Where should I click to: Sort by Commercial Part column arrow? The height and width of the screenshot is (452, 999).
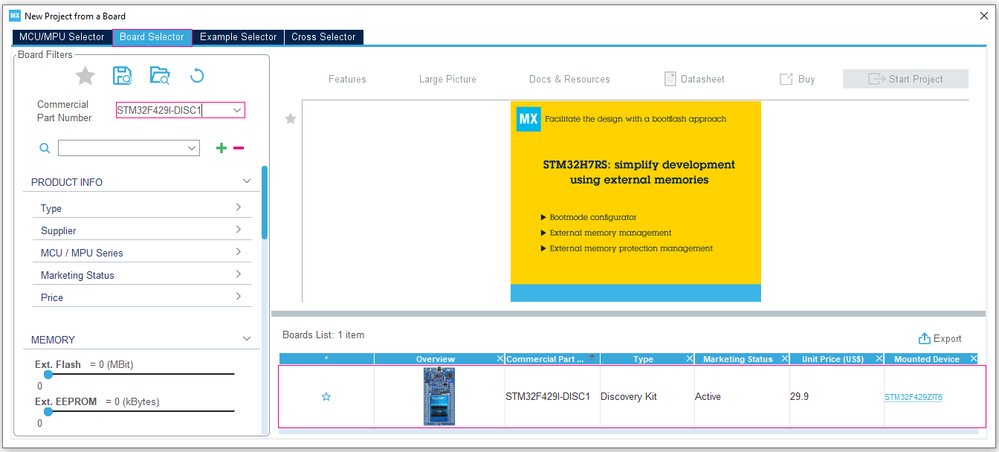pyautogui.click(x=593, y=358)
